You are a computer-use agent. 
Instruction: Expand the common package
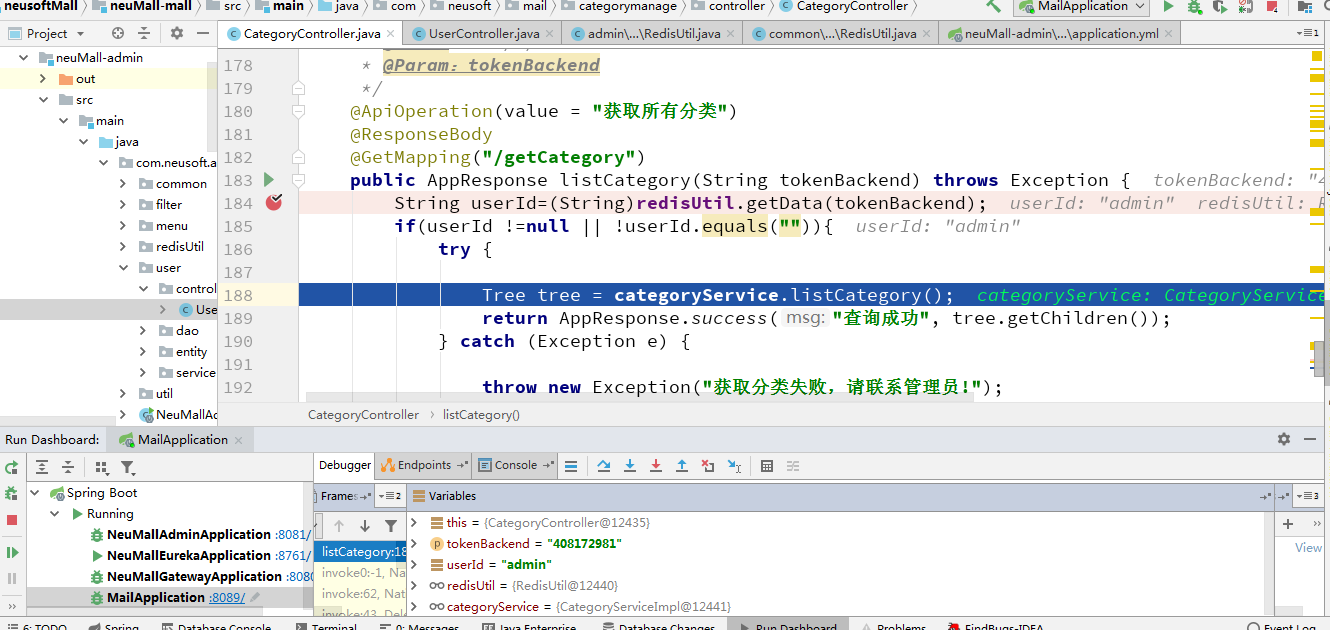pyautogui.click(x=123, y=183)
